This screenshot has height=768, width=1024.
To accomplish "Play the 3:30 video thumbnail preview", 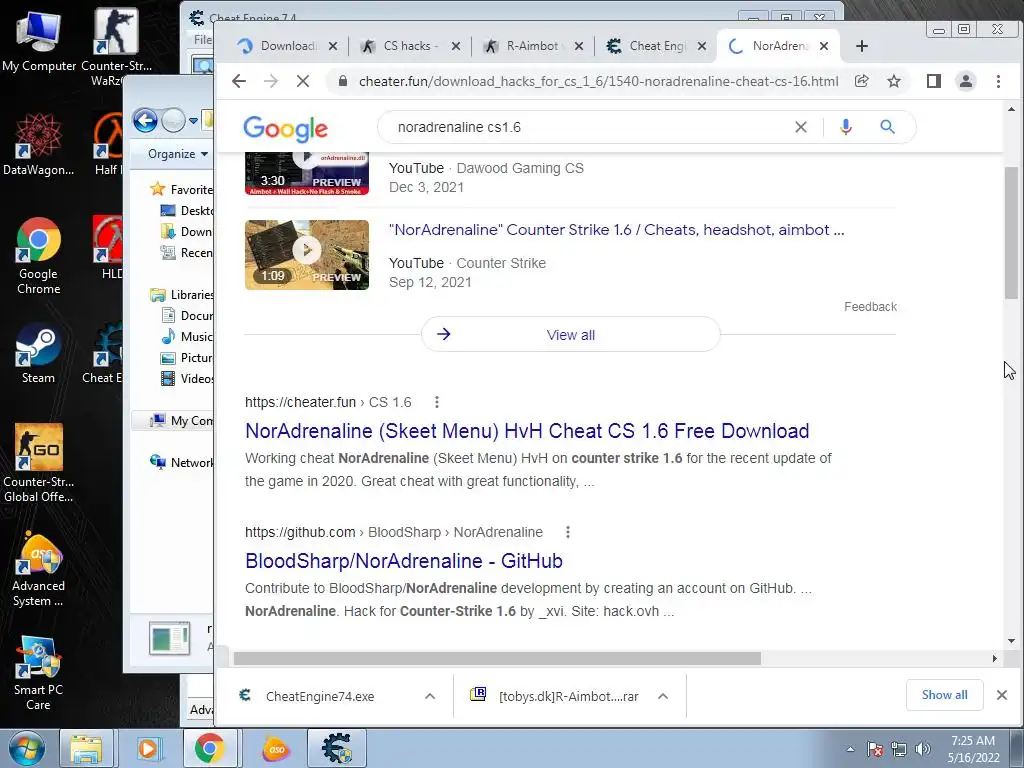I will pos(307,173).
